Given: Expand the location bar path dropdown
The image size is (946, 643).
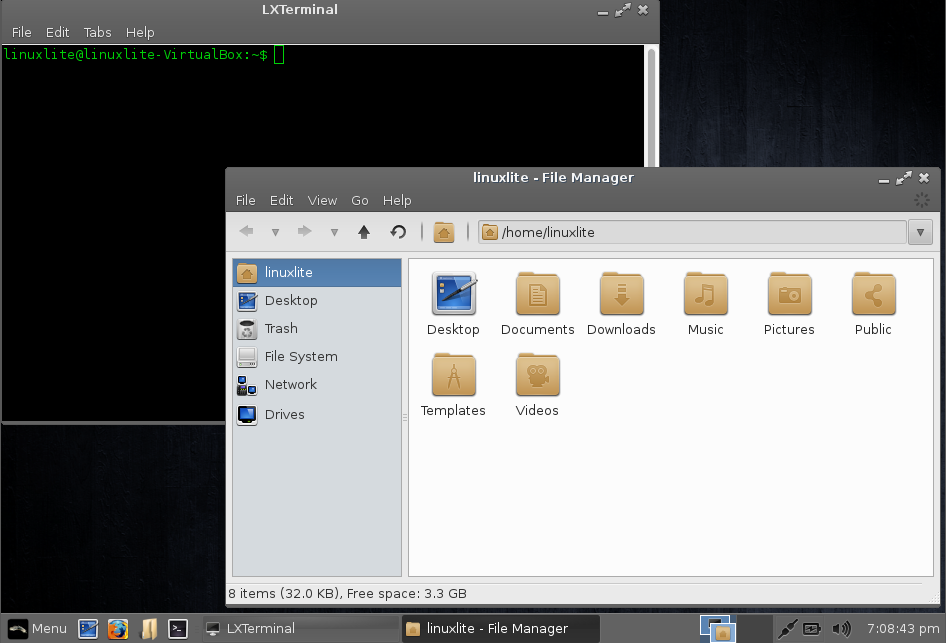Looking at the screenshot, I should pos(921,232).
